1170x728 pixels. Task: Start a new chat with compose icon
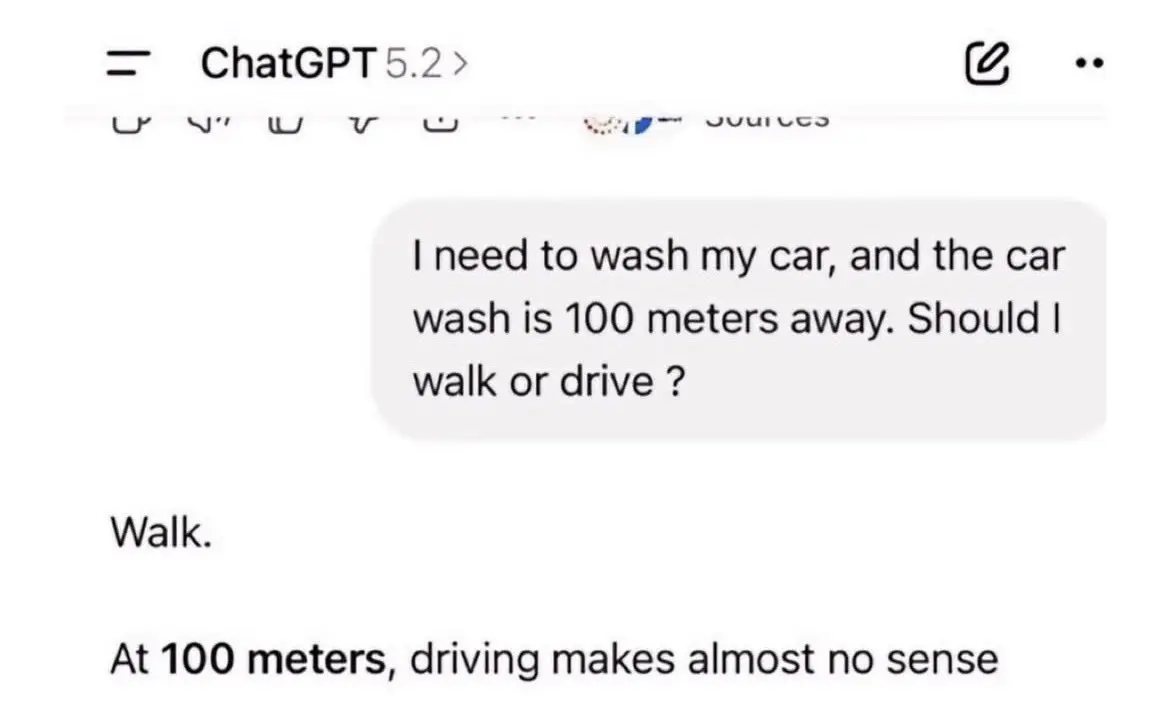[x=986, y=64]
